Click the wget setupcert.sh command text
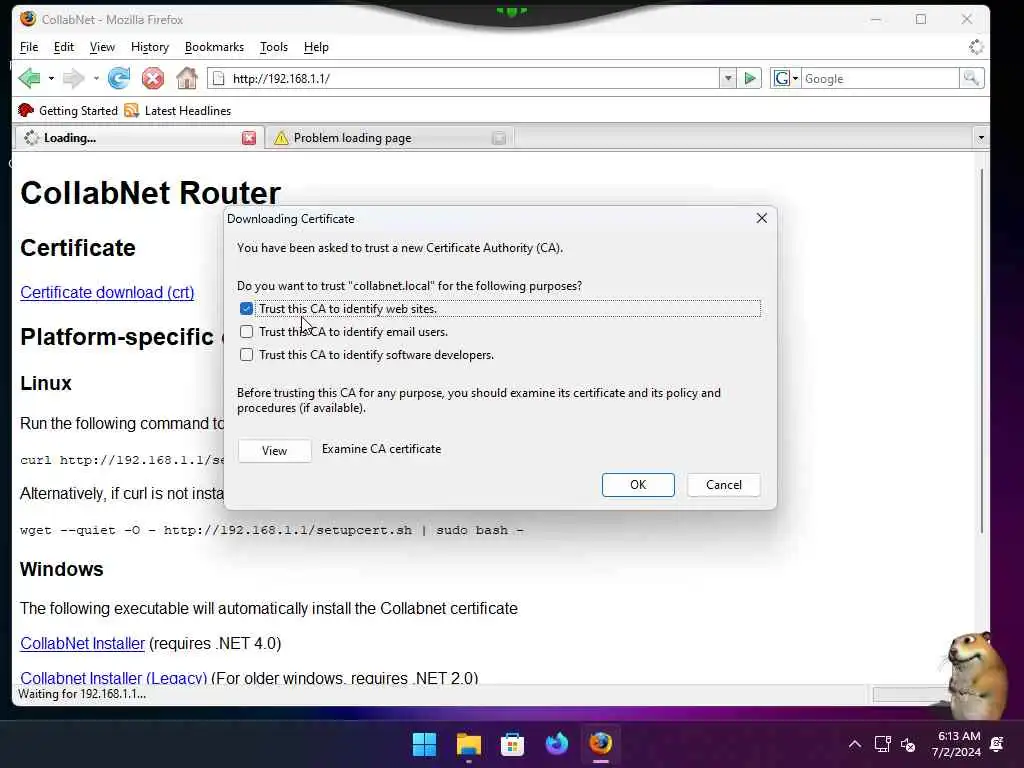Viewport: 1024px width, 768px height. pyautogui.click(x=272, y=530)
